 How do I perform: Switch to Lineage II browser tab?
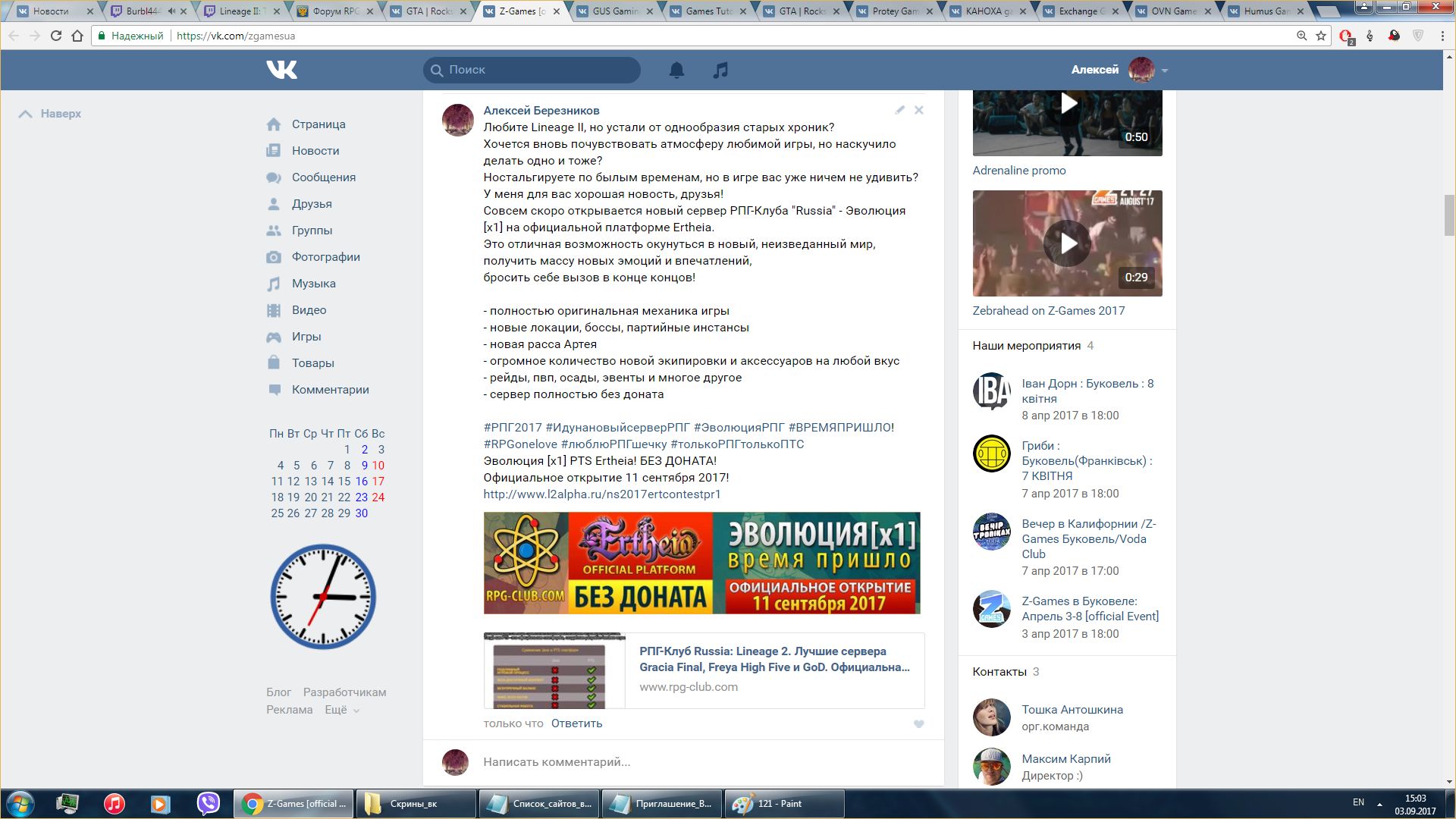pos(243,11)
